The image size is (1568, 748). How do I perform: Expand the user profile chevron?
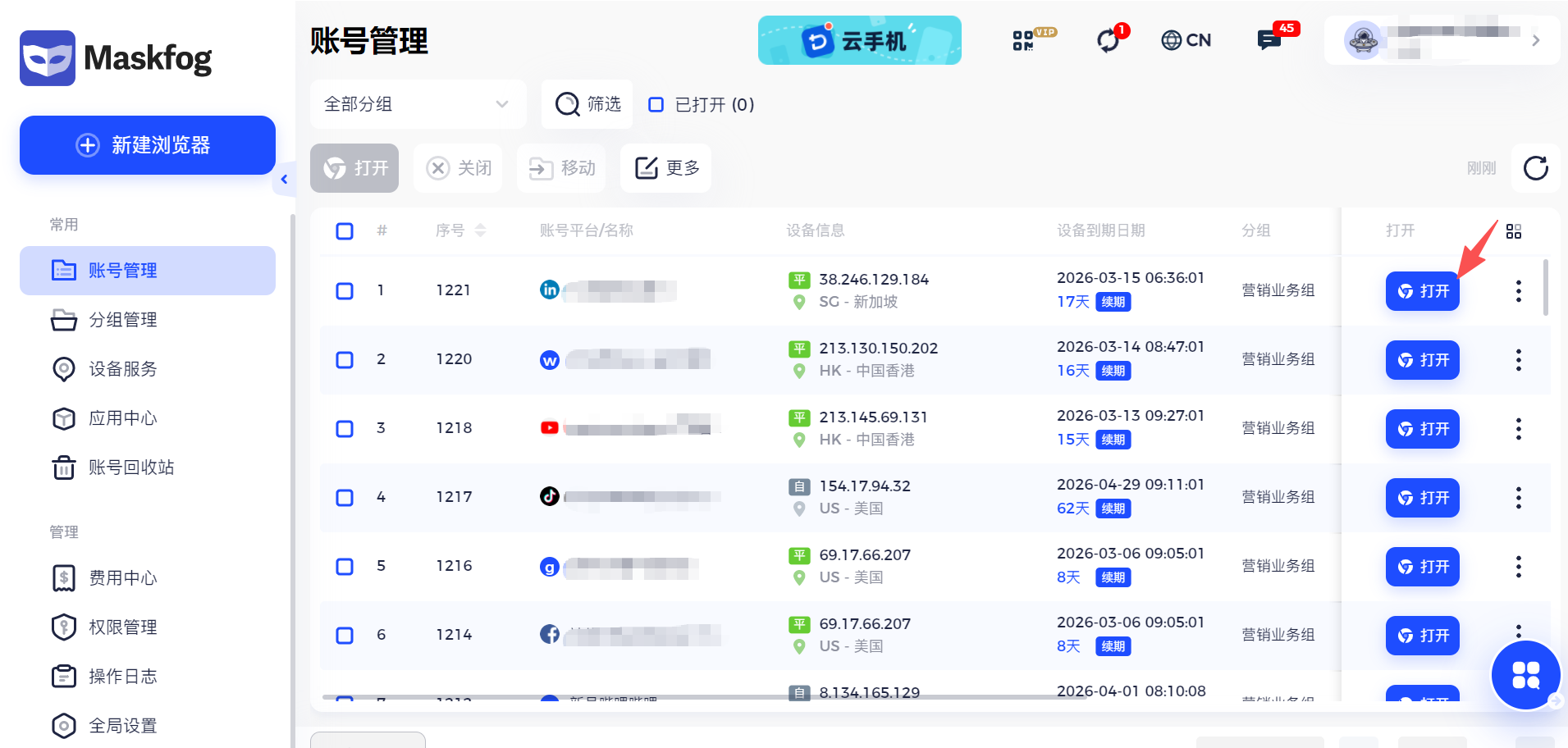[1536, 40]
